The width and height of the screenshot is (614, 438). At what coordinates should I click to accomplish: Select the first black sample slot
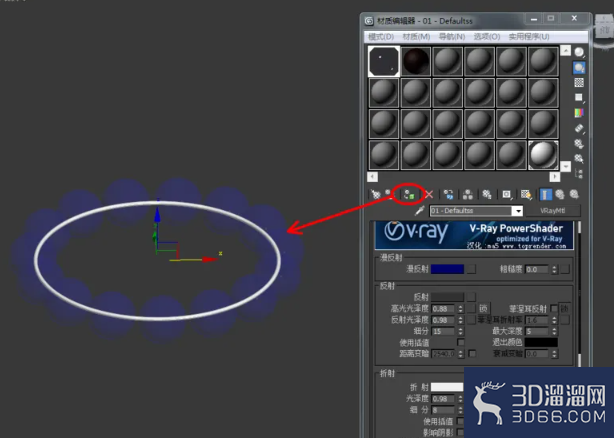(x=384, y=61)
